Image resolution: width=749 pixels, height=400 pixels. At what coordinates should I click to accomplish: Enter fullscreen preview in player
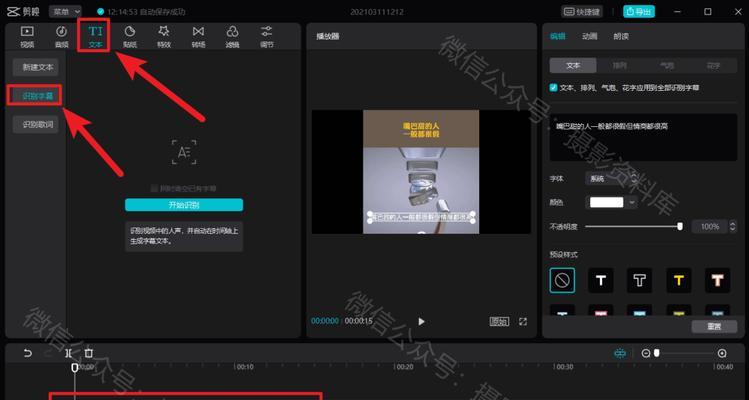tap(523, 322)
